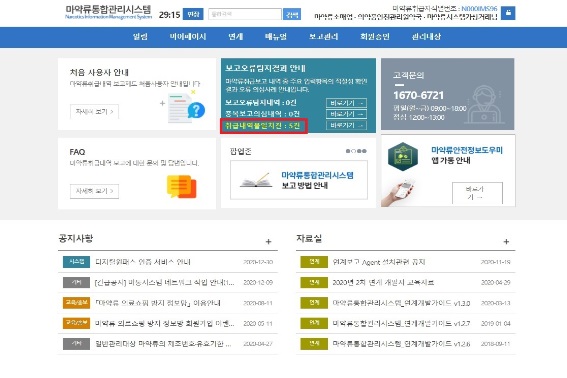Click the orange chat bubbles FAQ icon
Viewport: 567px width, 378px height.
[x=182, y=187]
